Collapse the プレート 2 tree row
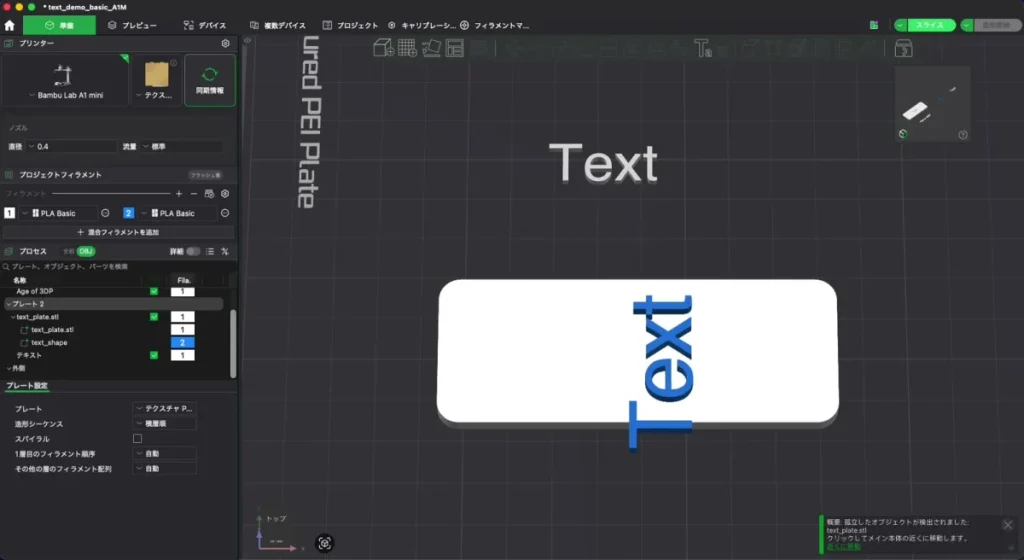This screenshot has width=1024, height=560. pyautogui.click(x=8, y=304)
